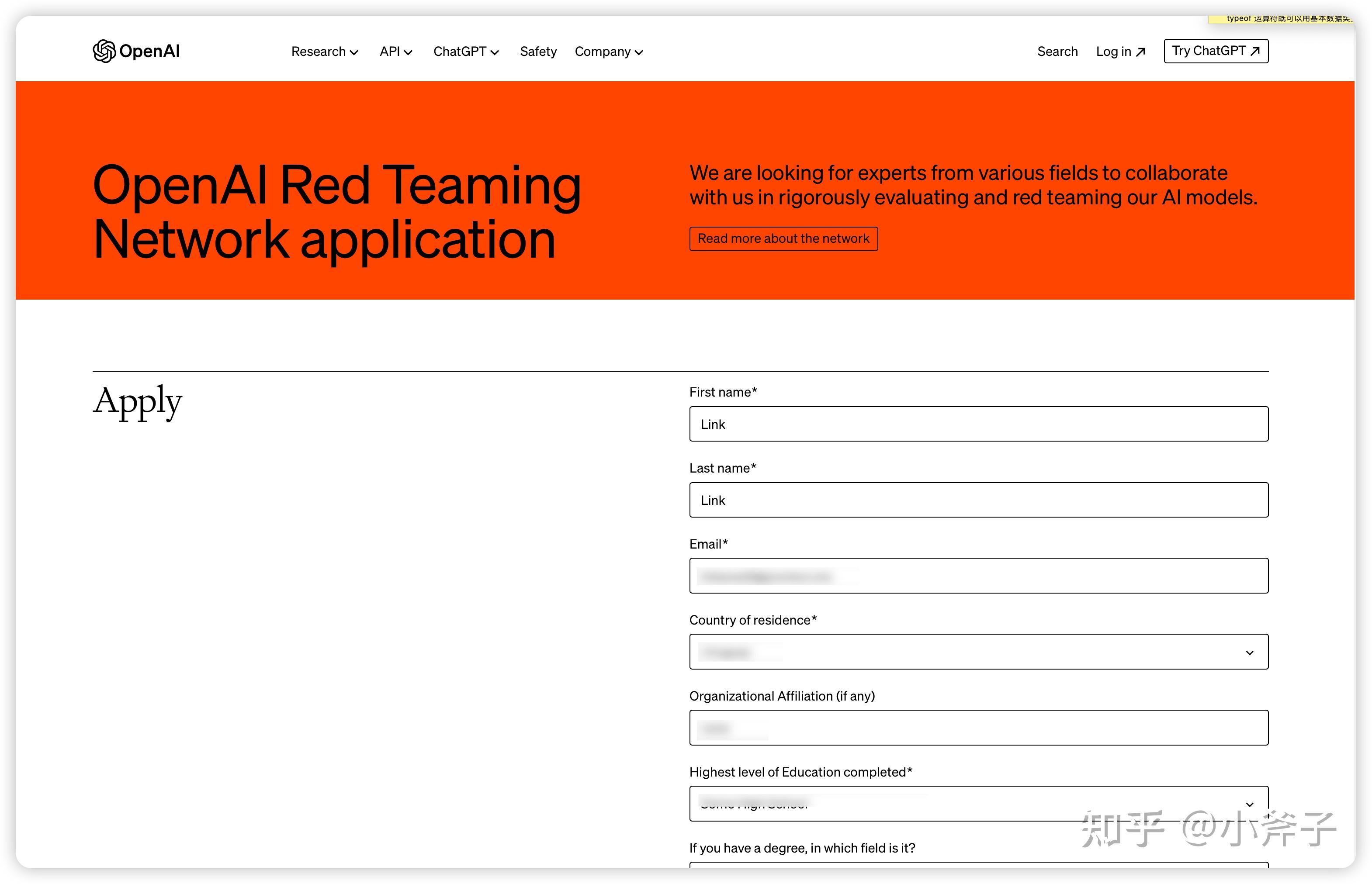
Task: Go to the Safety page
Action: 537,52
